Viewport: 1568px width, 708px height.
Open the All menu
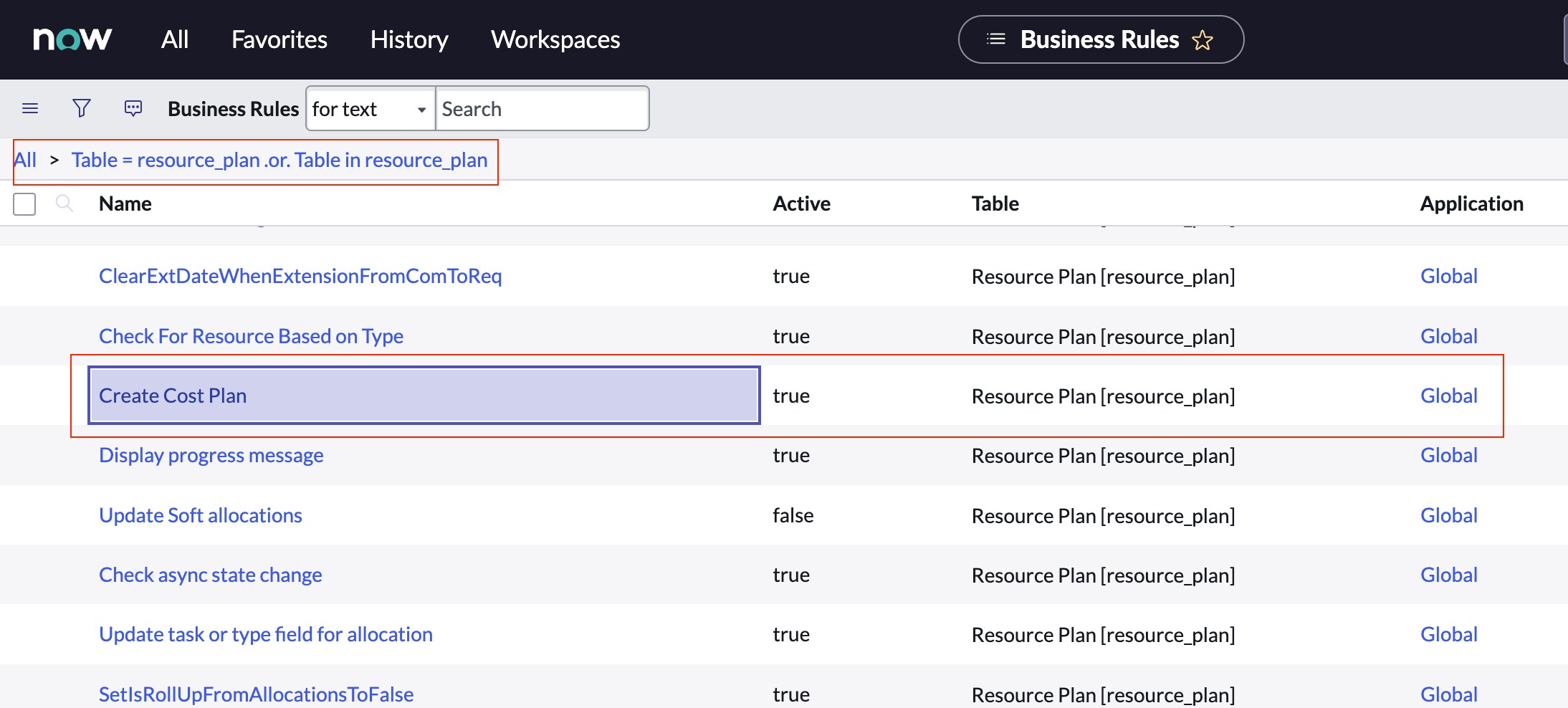click(175, 39)
